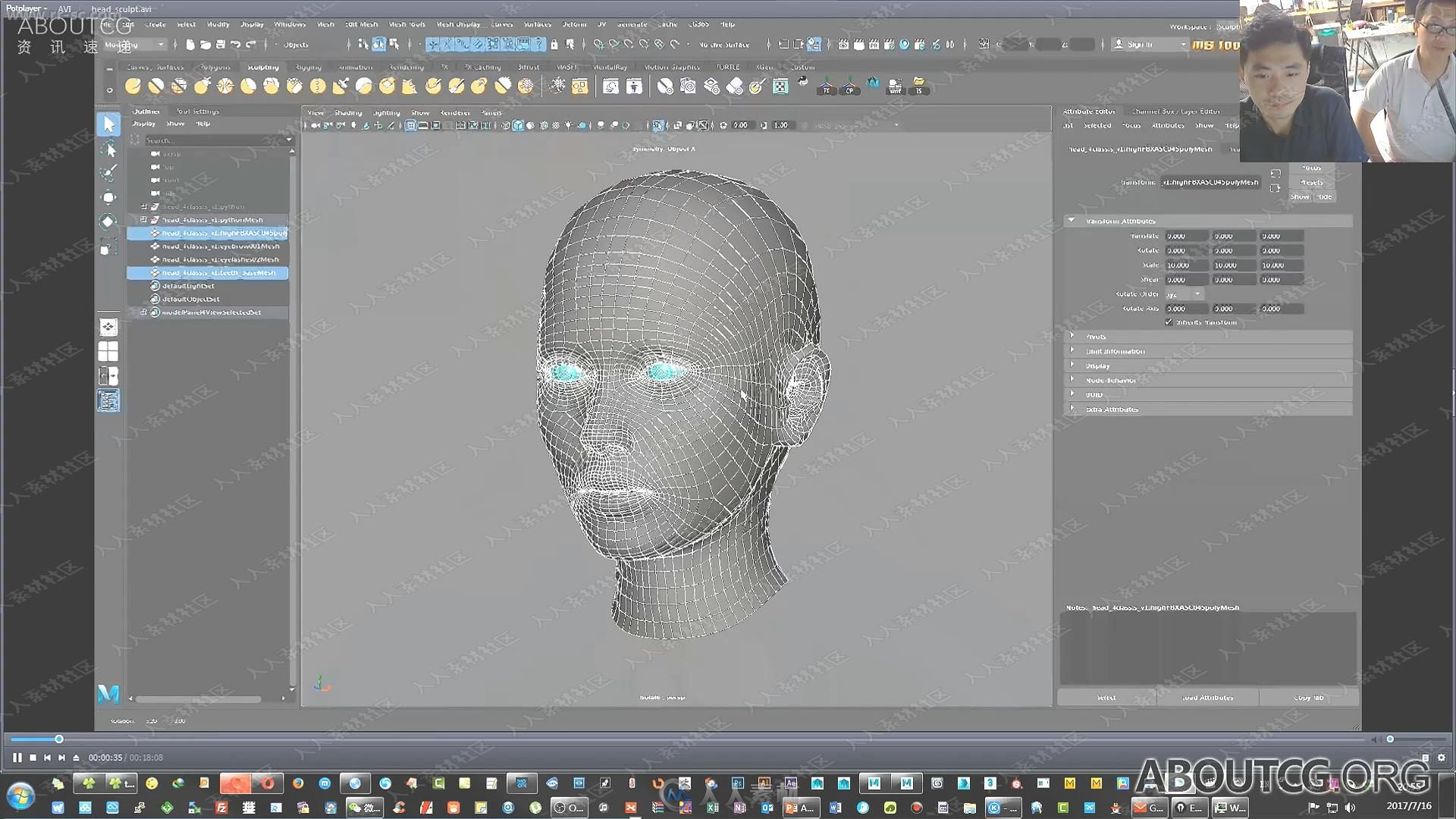Viewport: 1456px width, 819px height.
Task: Open the Mesh menu
Action: coord(327,24)
